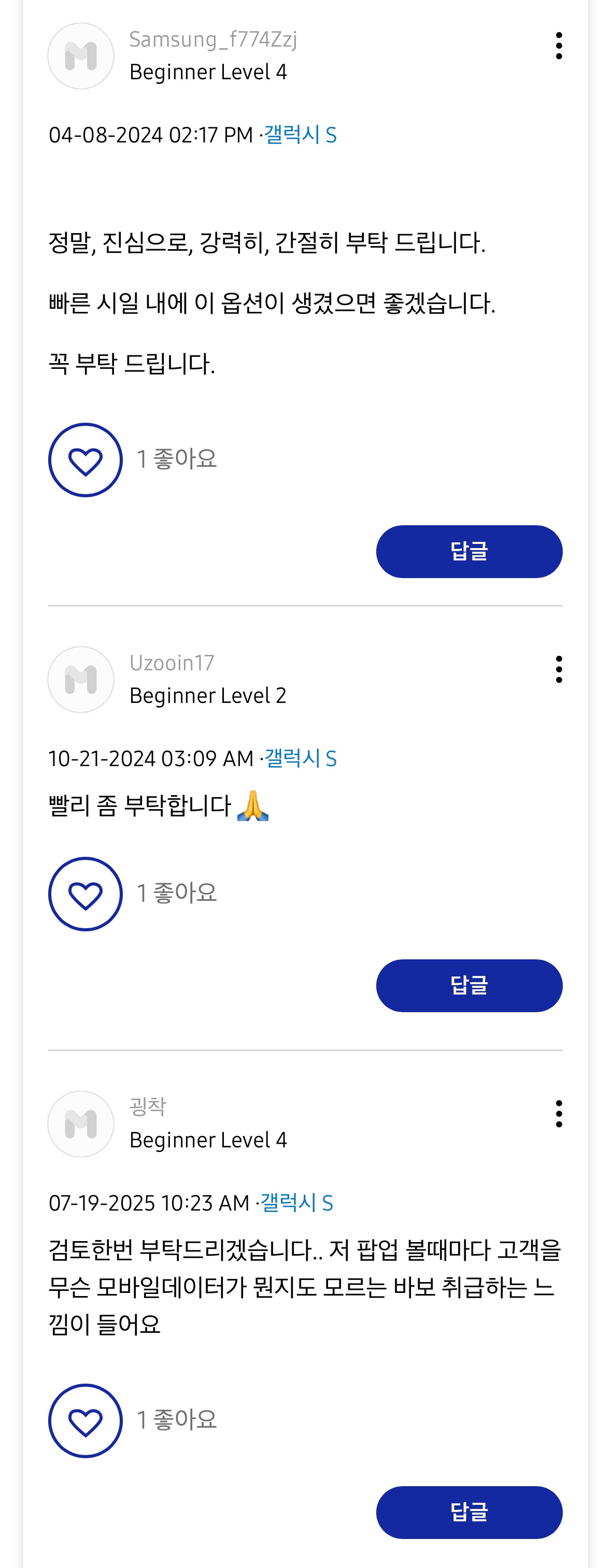Show the 1 좋아요 count on 핑착's comment
Image resolution: width=611 pixels, height=1568 pixels.
pos(177,1420)
